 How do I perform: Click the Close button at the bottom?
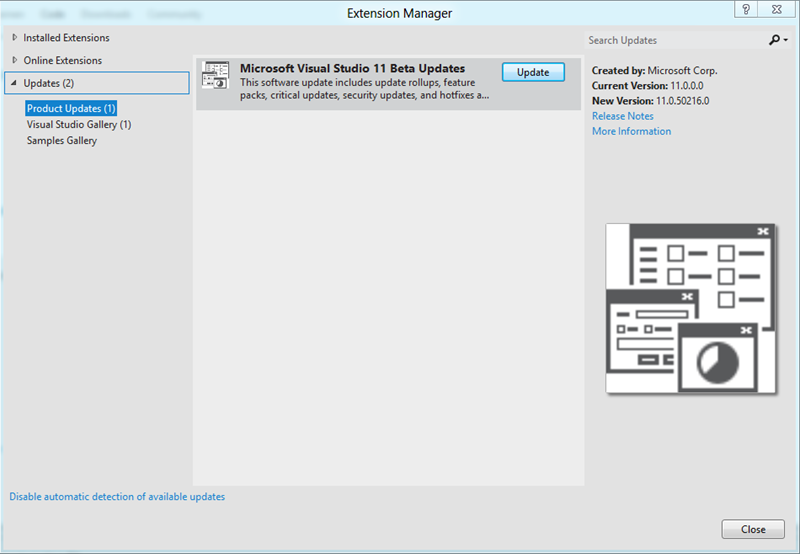pos(753,529)
